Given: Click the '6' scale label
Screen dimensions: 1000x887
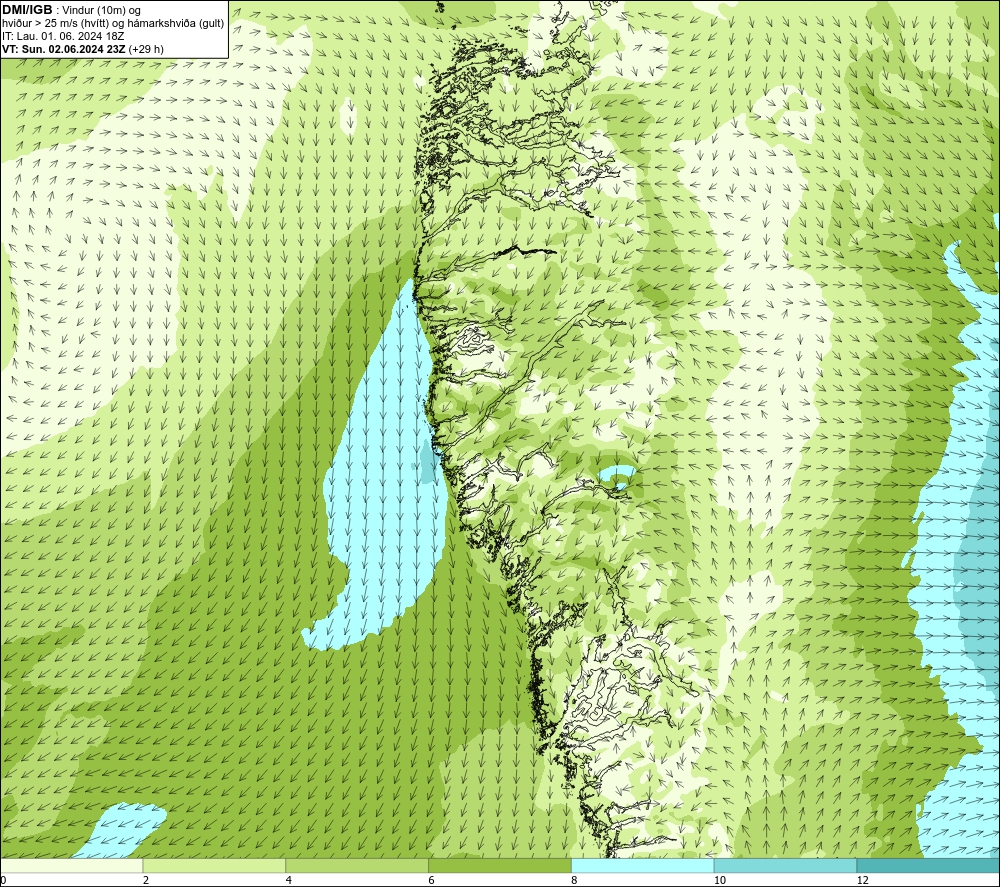Looking at the screenshot, I should tap(432, 881).
